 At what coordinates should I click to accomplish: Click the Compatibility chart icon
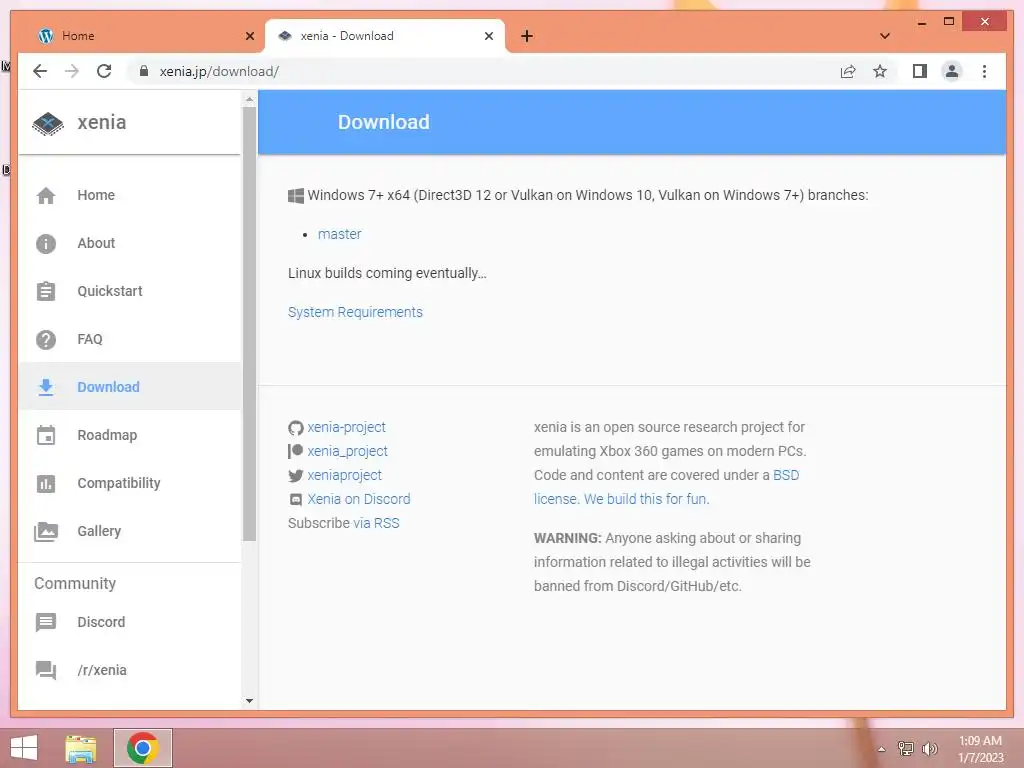(x=46, y=484)
